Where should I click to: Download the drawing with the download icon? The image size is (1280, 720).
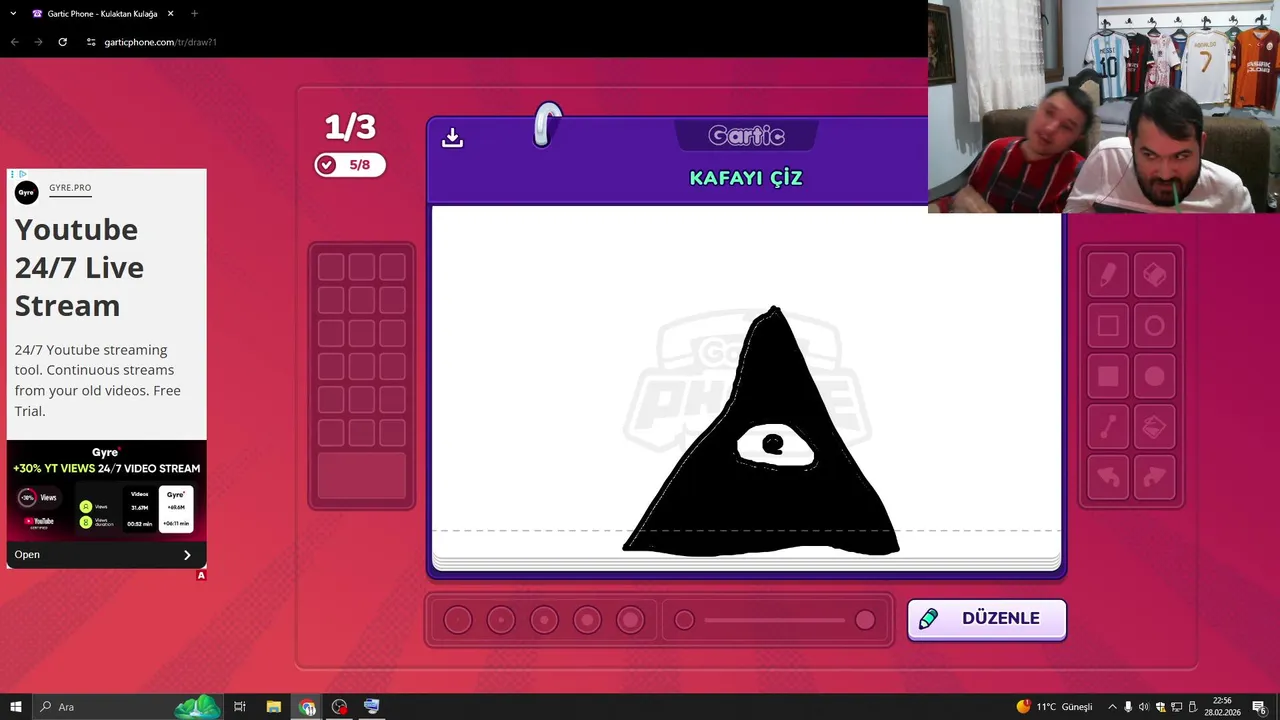[452, 138]
